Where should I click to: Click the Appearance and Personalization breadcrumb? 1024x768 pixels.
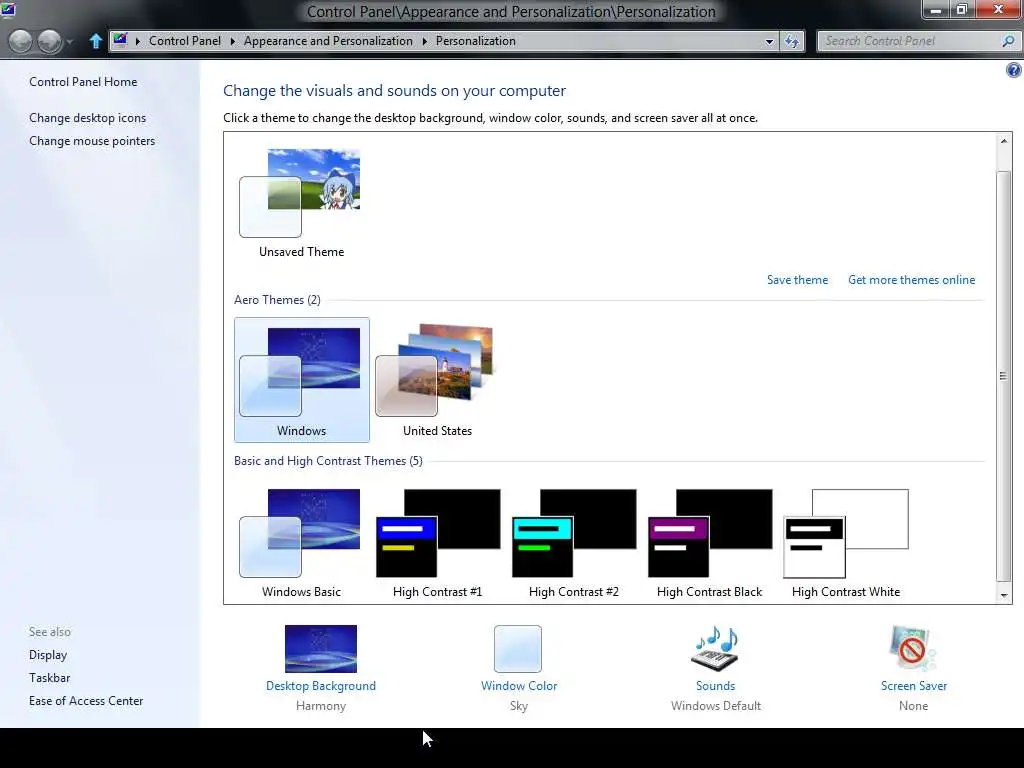pyautogui.click(x=328, y=40)
